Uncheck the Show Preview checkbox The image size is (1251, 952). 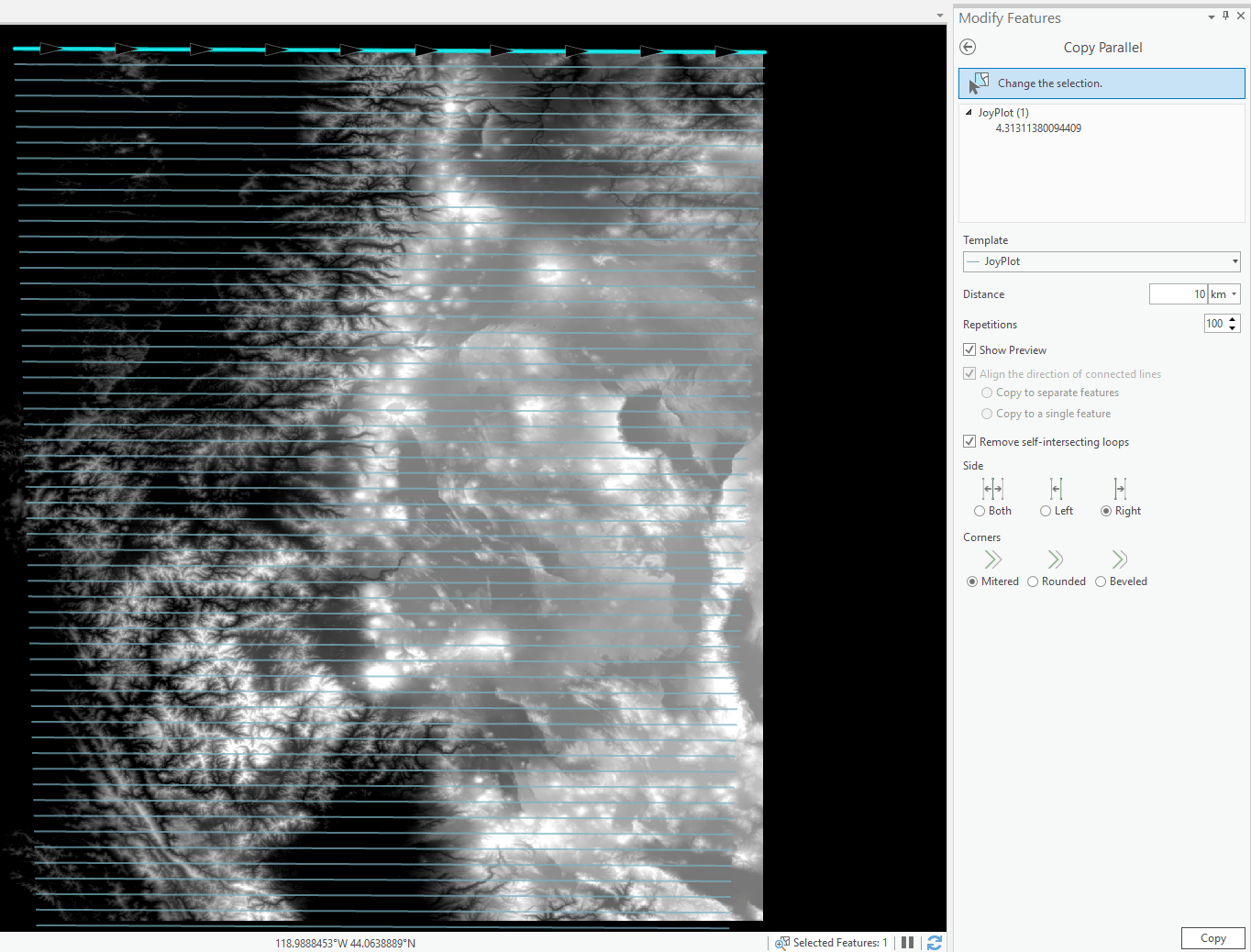pos(969,349)
